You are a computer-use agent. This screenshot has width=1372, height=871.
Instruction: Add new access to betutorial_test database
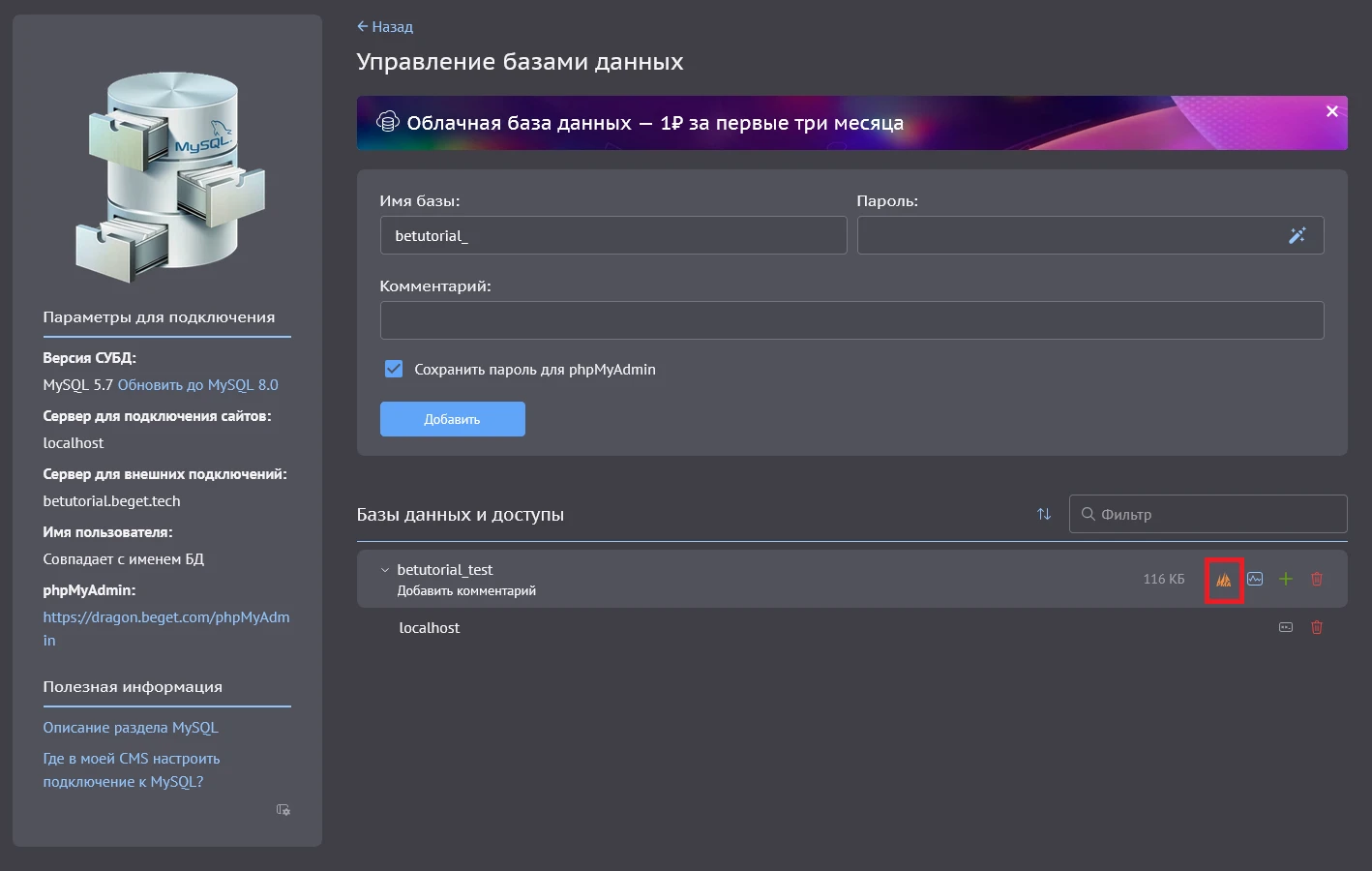1286,579
